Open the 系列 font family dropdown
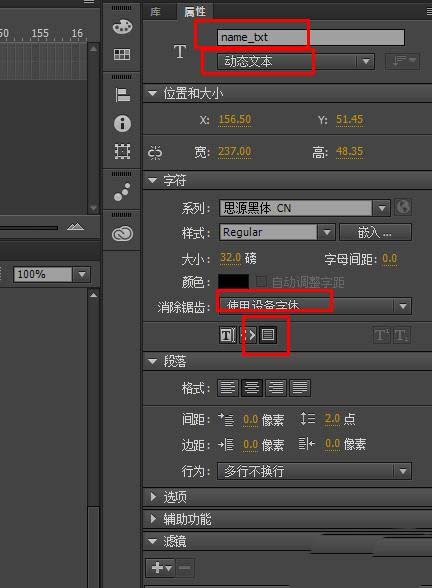This screenshot has width=432, height=588. click(x=304, y=208)
